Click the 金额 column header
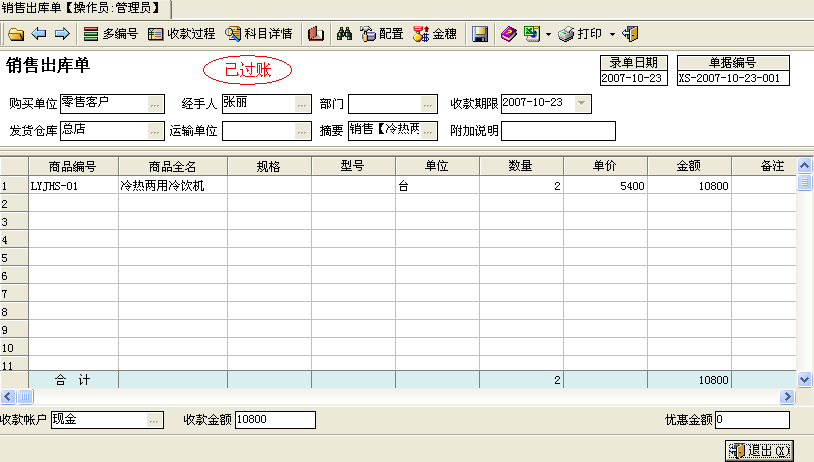The image size is (814, 462). click(x=689, y=166)
